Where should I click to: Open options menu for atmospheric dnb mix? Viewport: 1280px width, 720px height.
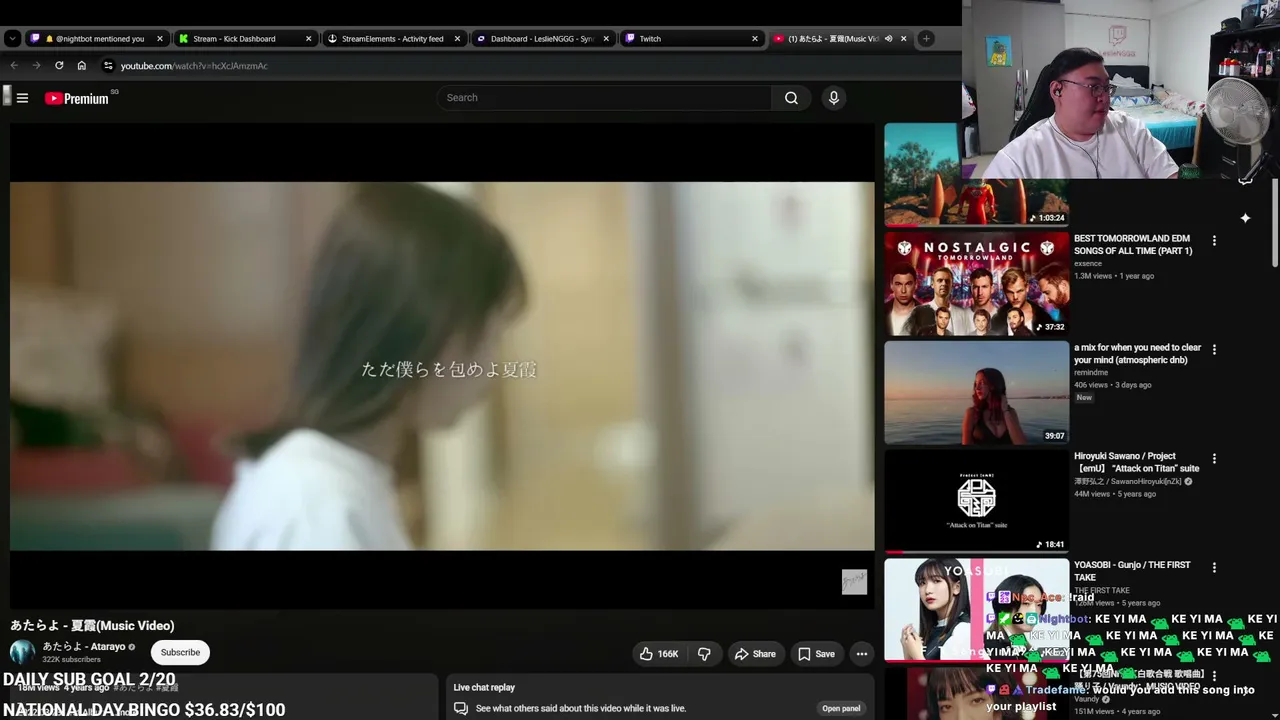pos(1214,350)
